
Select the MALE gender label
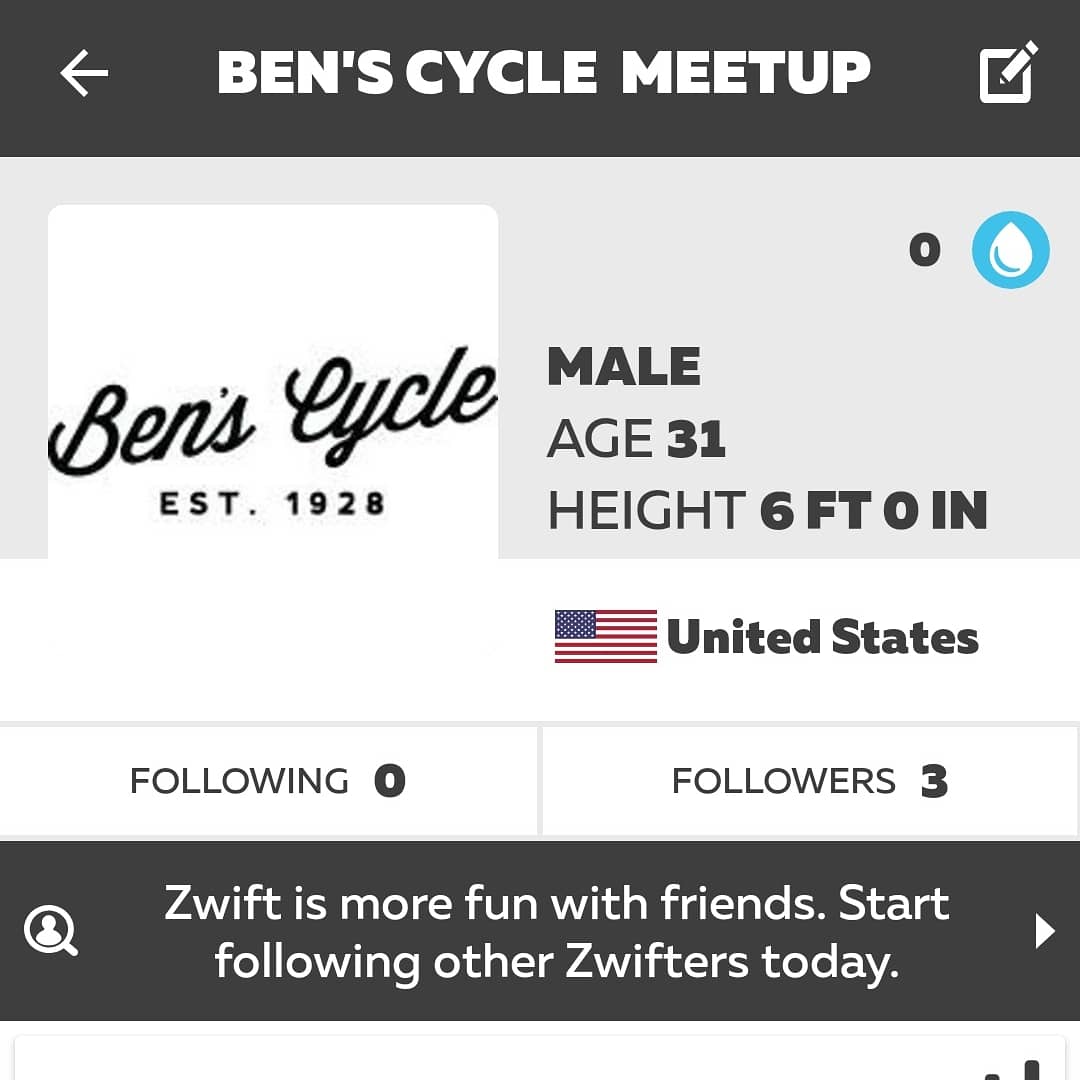624,367
